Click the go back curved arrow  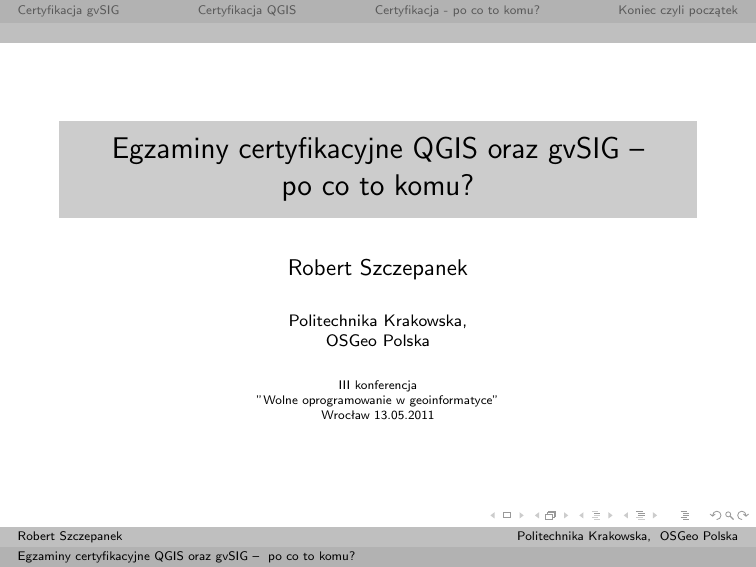pyautogui.click(x=714, y=516)
